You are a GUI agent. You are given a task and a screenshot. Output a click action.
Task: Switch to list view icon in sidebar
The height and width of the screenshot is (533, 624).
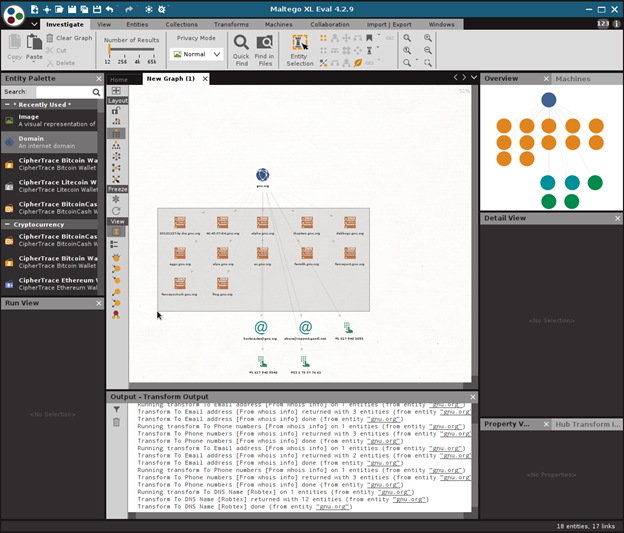115,244
